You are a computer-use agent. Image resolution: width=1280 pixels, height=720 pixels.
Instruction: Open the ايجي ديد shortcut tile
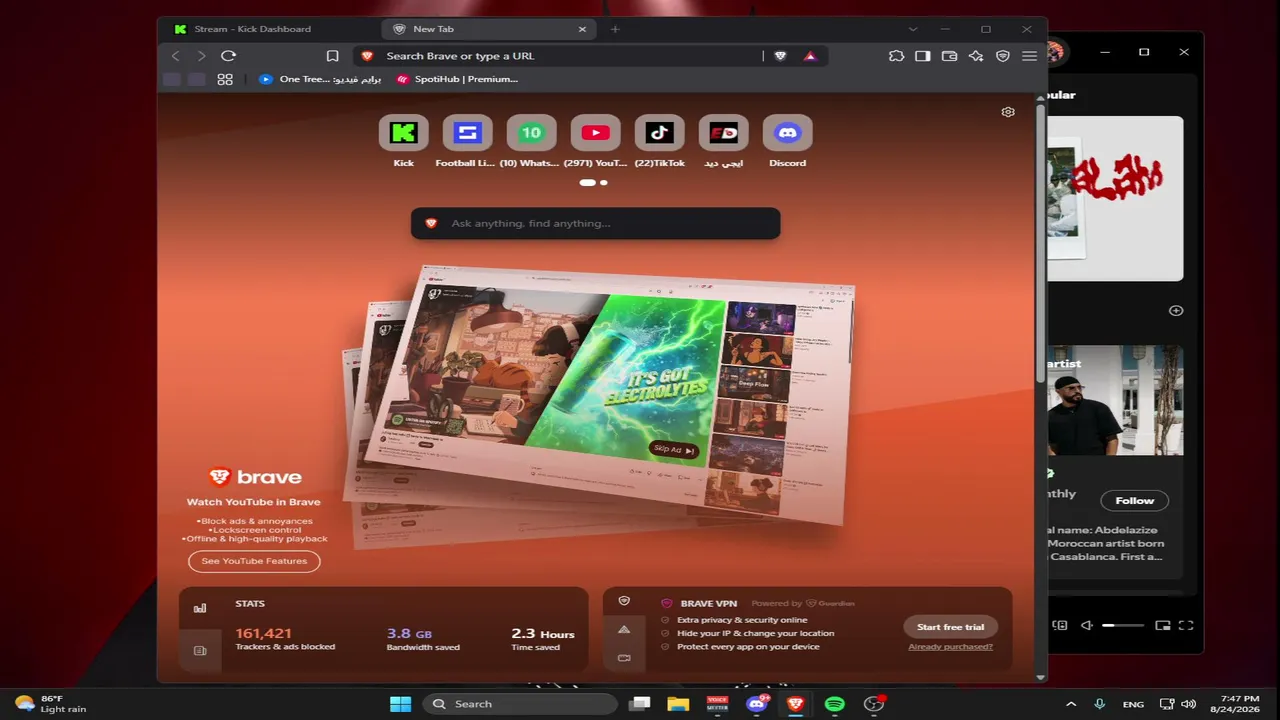pyautogui.click(x=723, y=141)
